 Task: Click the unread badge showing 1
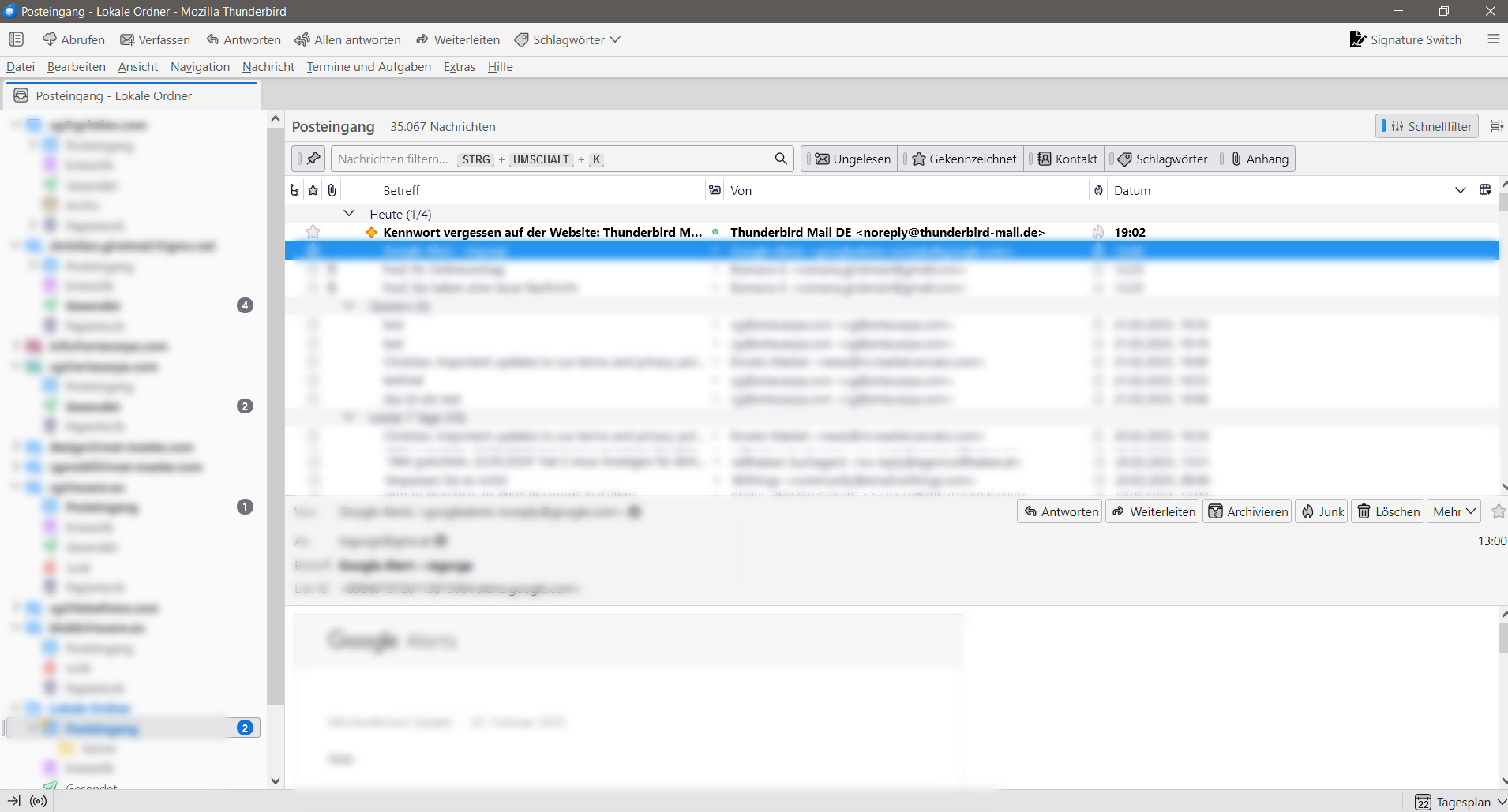(x=246, y=507)
